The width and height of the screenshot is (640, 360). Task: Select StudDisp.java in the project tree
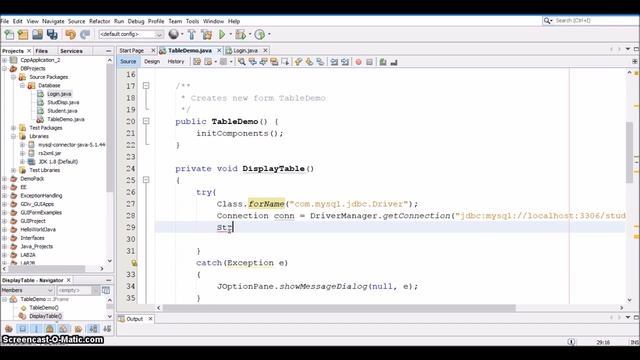click(x=63, y=102)
